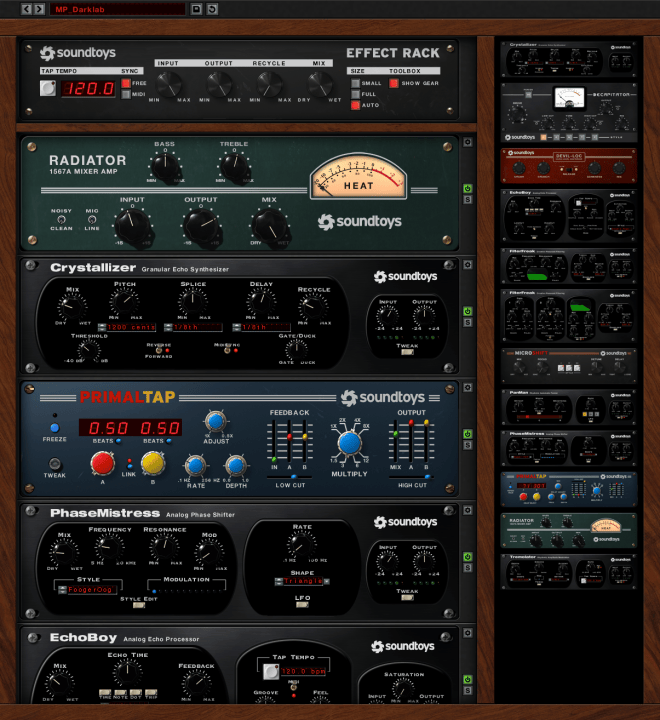Toggle the PrimalTap Freeze button
The height and width of the screenshot is (720, 660).
click(x=55, y=428)
